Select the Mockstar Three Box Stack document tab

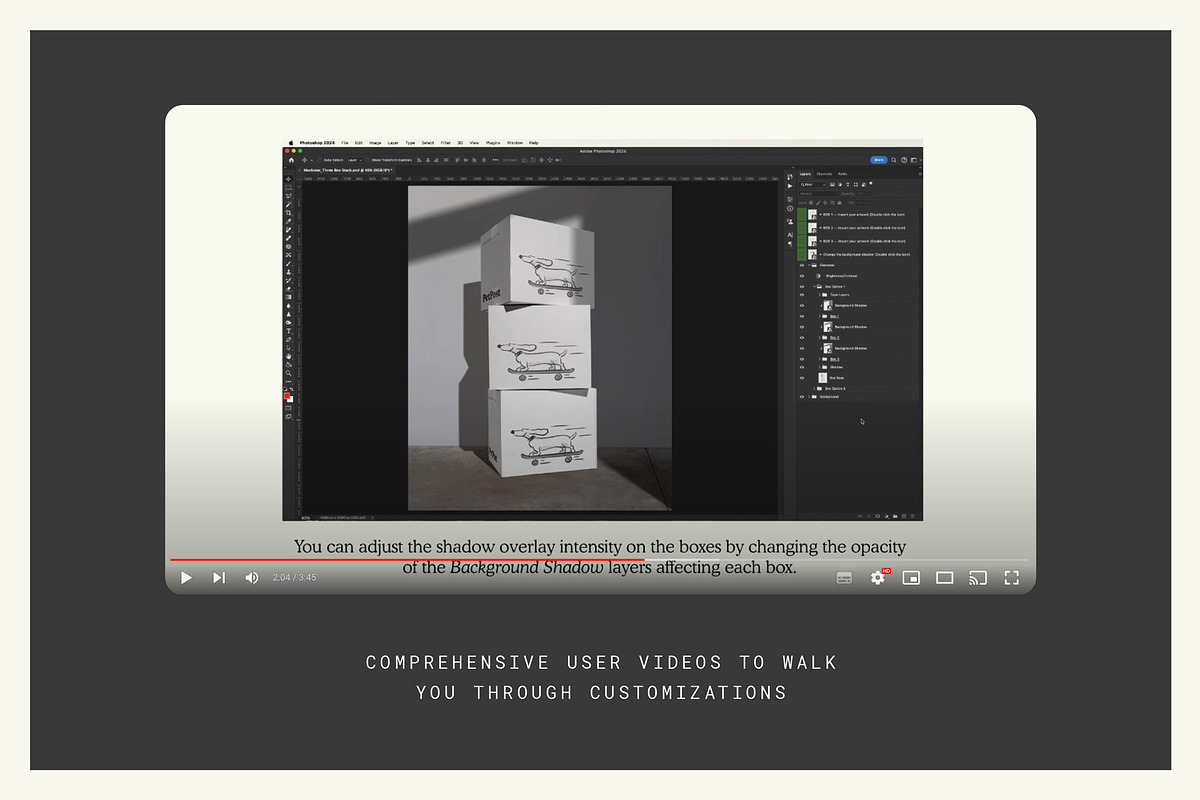pyautogui.click(x=347, y=170)
